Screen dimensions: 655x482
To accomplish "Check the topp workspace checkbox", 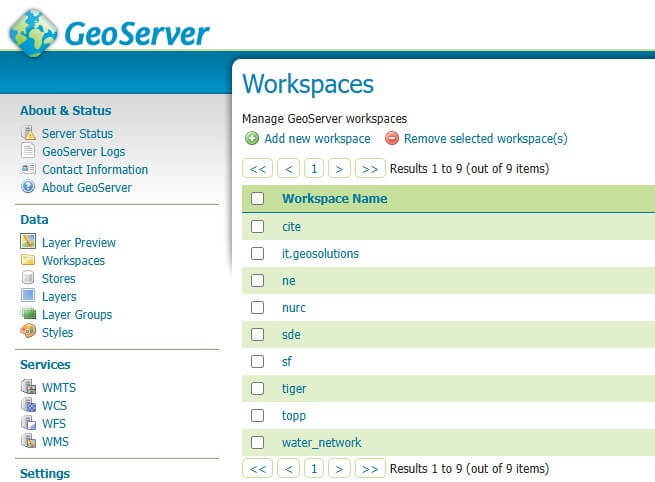I will coord(257,415).
